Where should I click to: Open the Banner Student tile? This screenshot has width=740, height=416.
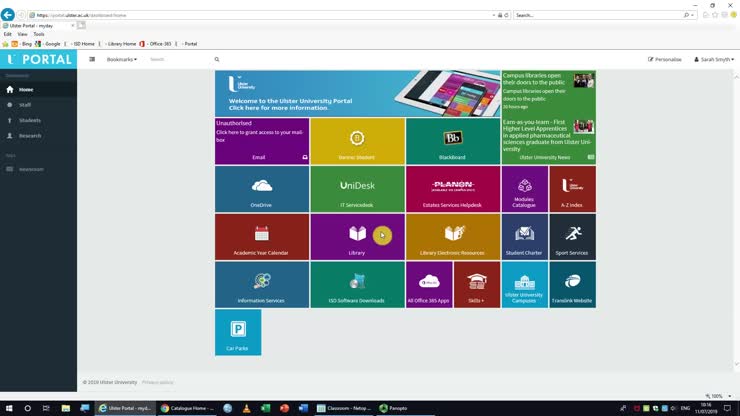(357, 141)
